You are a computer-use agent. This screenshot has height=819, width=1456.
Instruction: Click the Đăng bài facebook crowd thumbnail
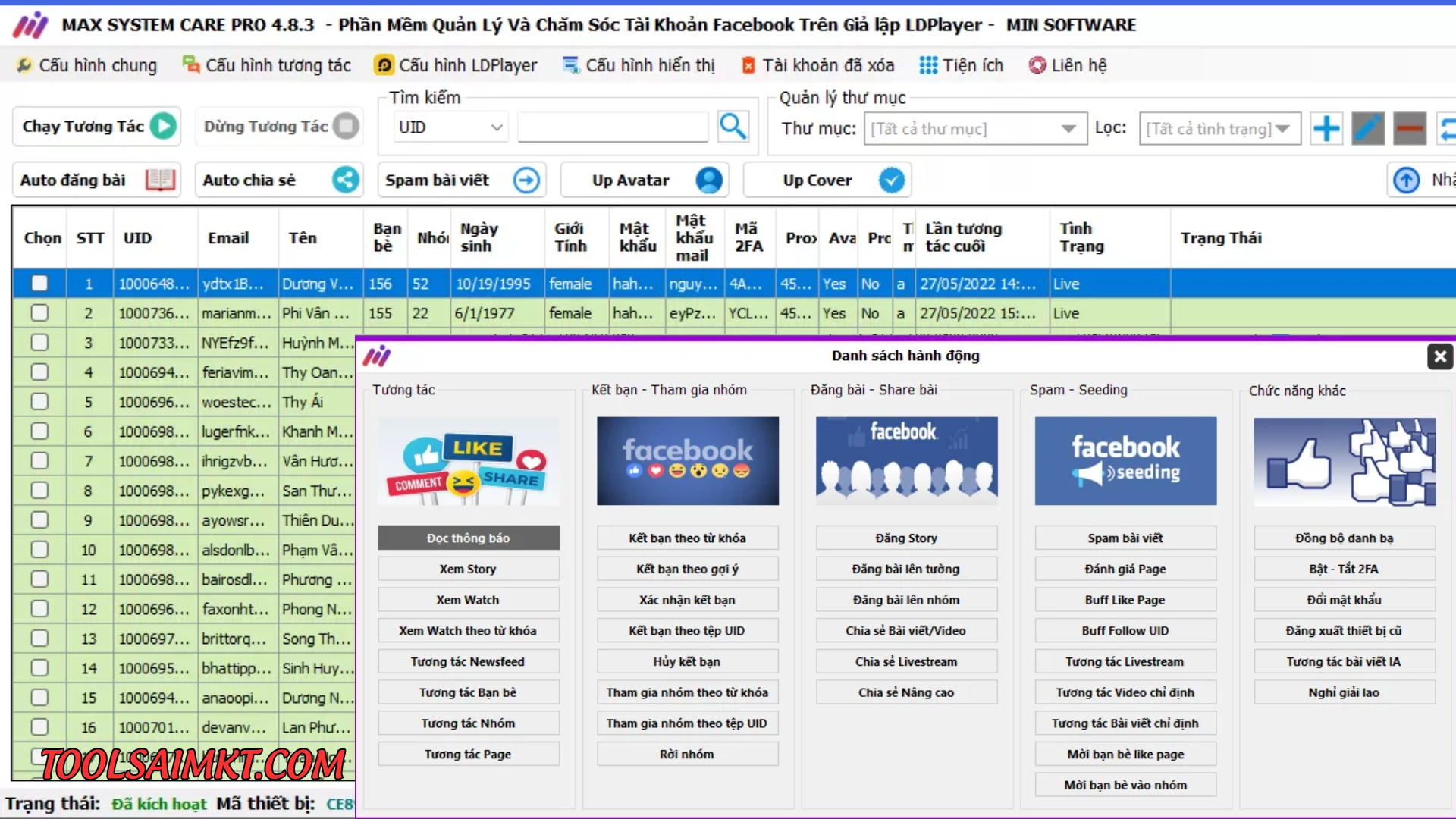907,461
